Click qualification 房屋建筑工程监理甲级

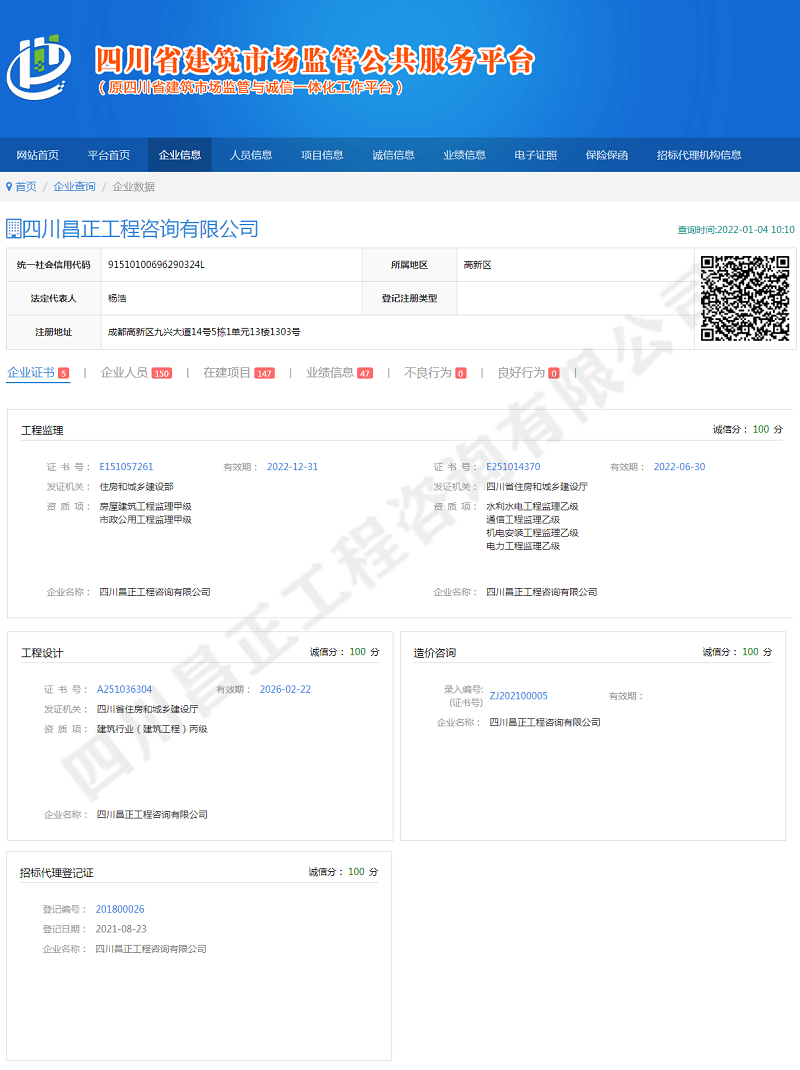click(x=145, y=506)
